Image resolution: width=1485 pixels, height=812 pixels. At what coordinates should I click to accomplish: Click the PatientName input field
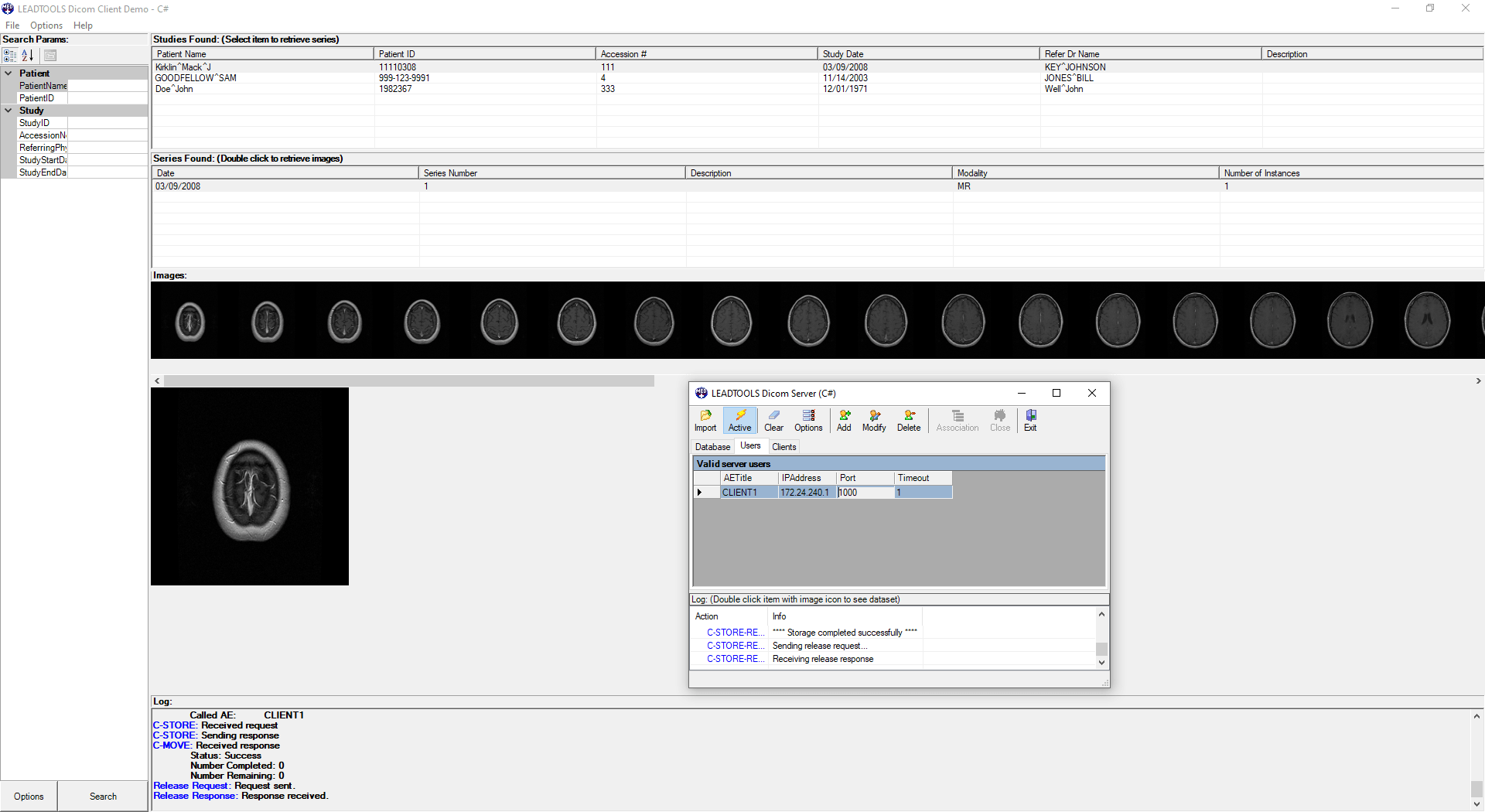click(108, 86)
